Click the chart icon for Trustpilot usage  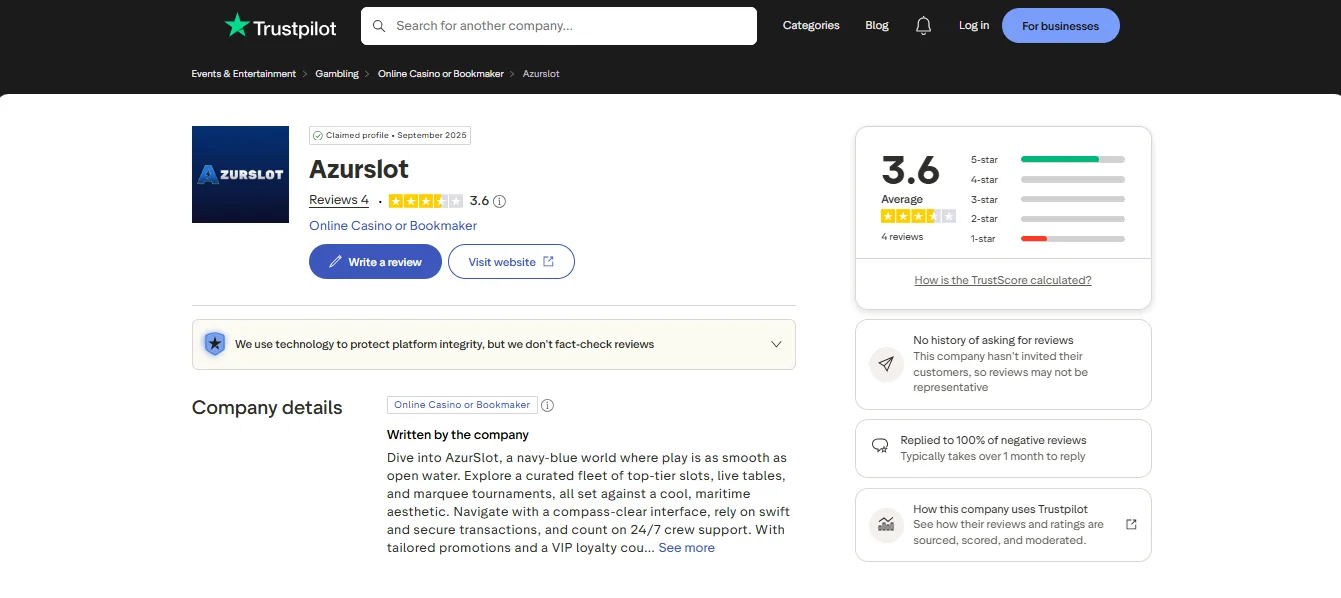[886, 525]
